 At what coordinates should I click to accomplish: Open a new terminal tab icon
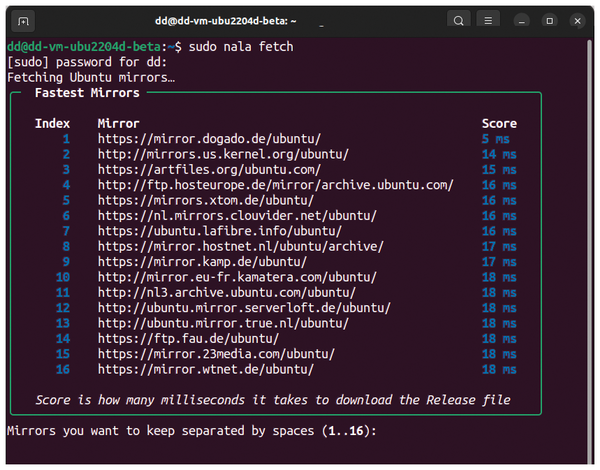point(23,21)
